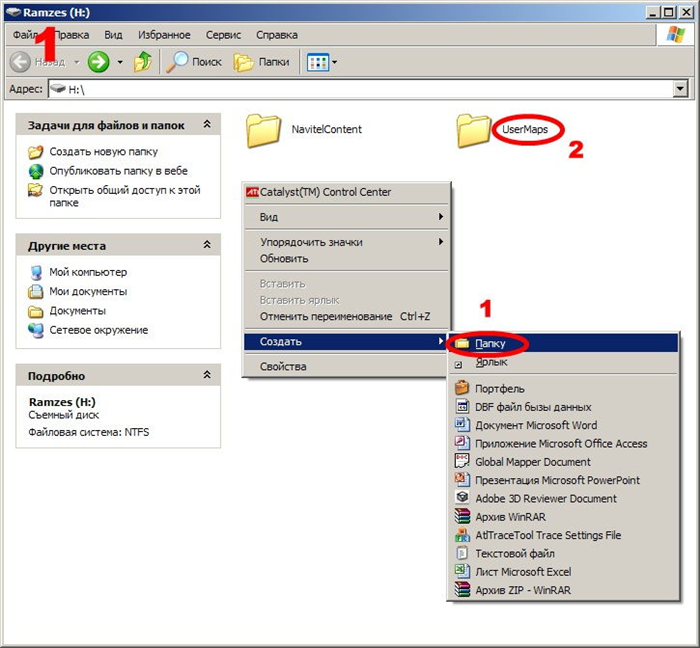This screenshot has width=700, height=648.
Task: Toggle the Folders (Папки) pane button
Action: click(262, 62)
